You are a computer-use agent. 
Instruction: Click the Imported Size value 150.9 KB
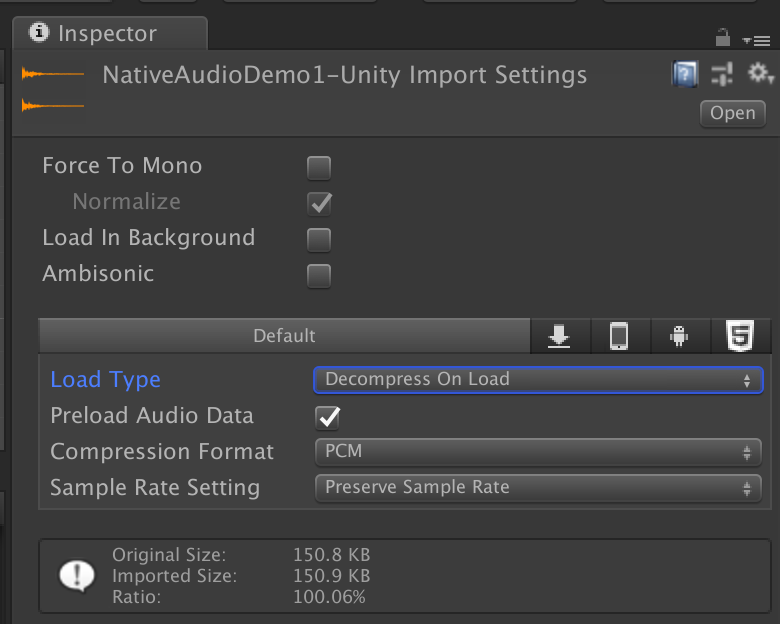coord(332,576)
